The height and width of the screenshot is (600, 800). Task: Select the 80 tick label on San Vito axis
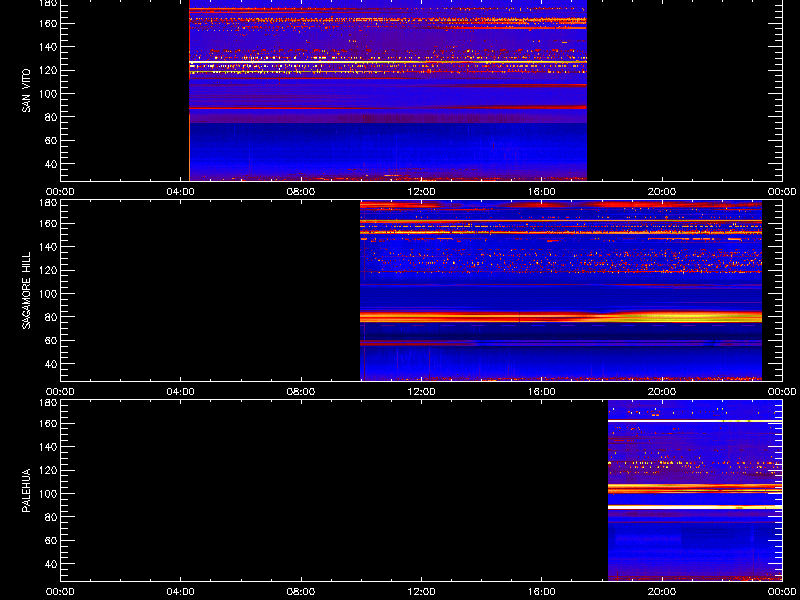(49, 117)
